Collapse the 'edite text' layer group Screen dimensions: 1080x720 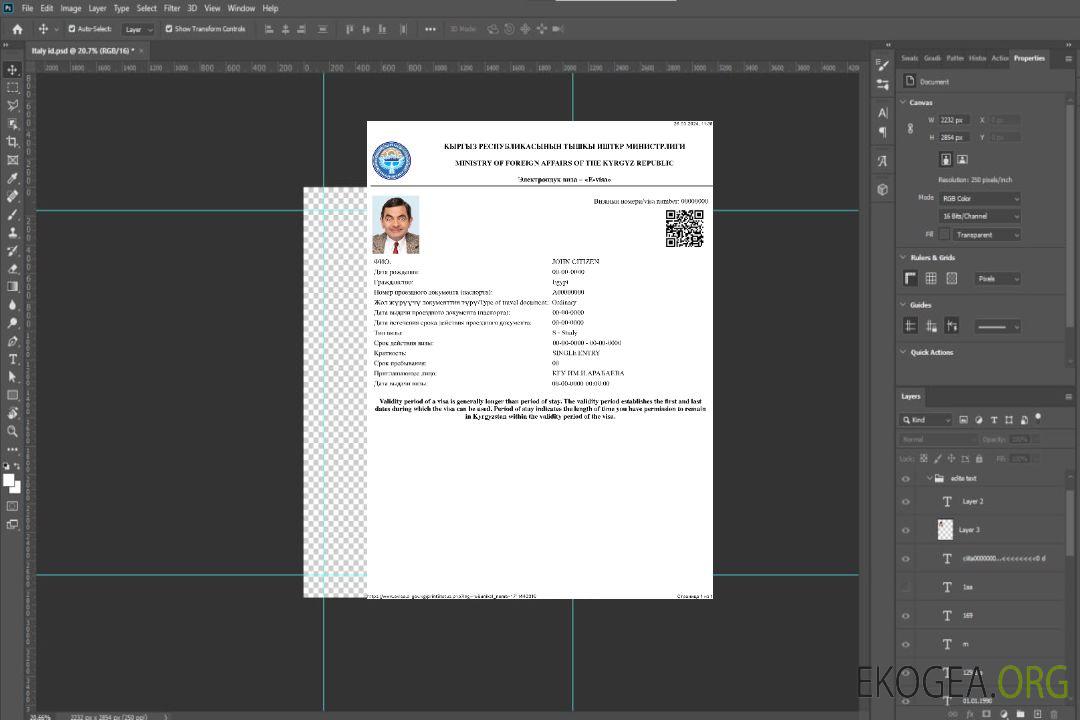coord(929,478)
